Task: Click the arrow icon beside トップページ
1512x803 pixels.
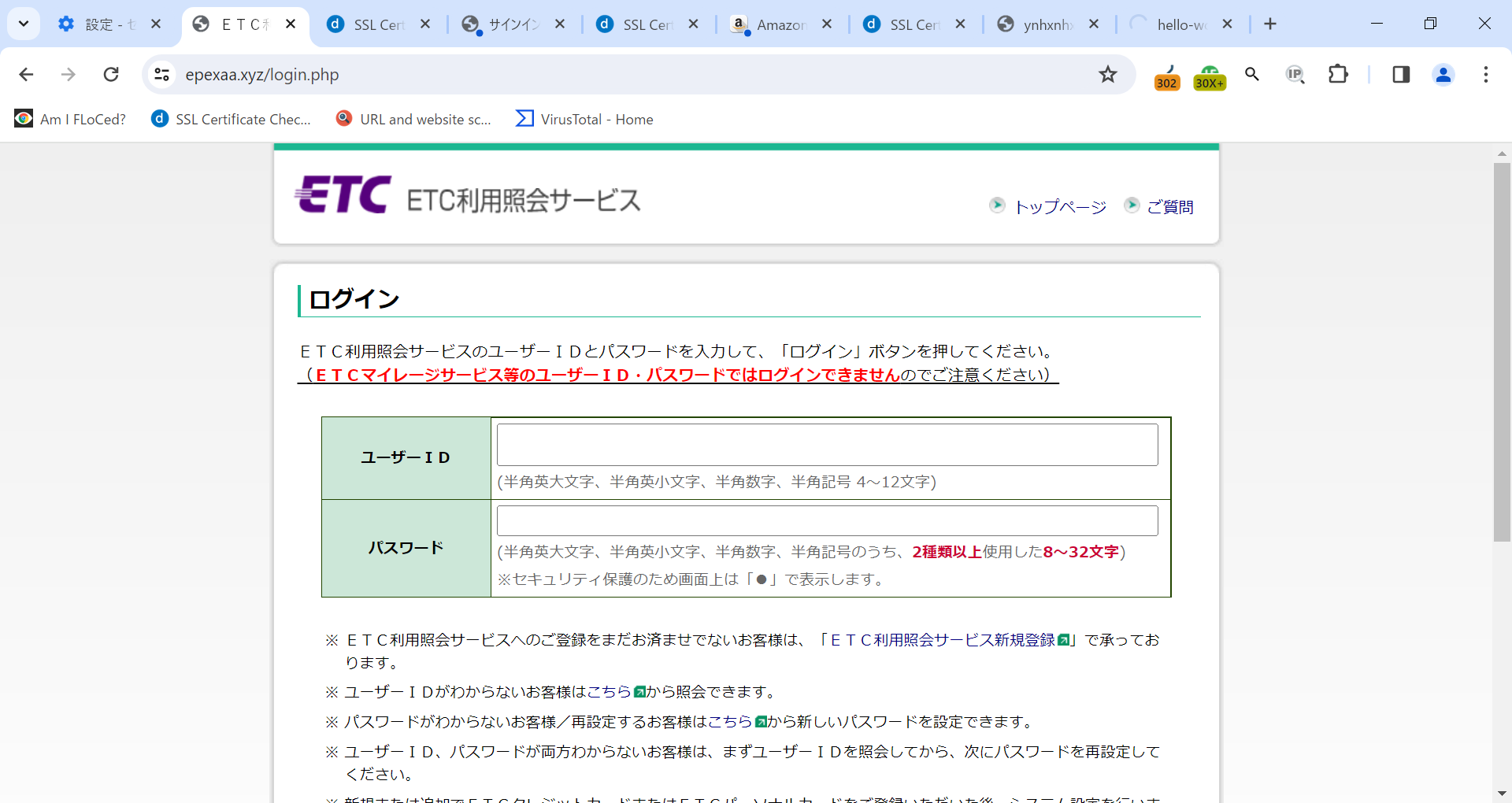Action: pyautogui.click(x=997, y=205)
